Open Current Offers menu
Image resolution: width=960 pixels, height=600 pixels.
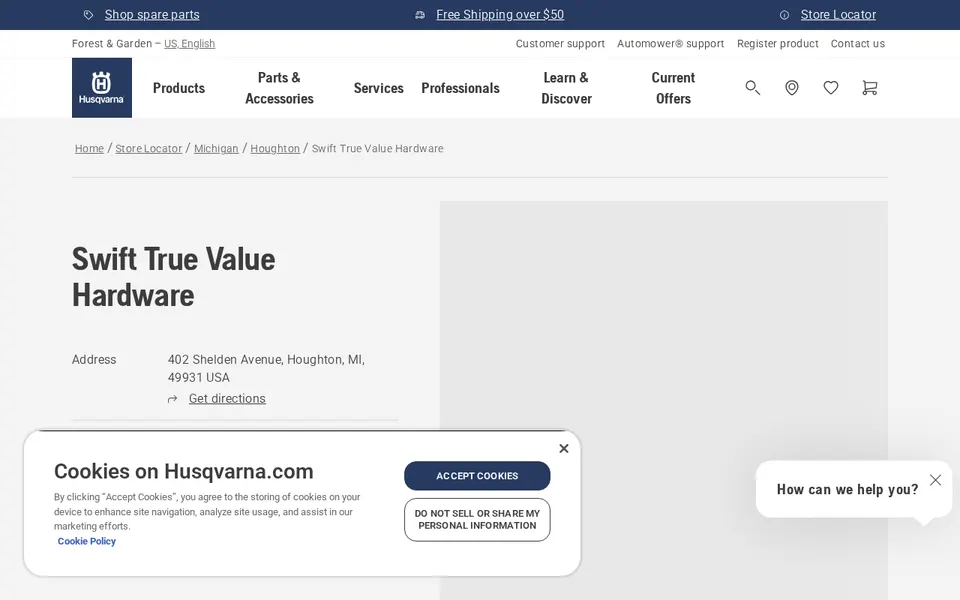(x=673, y=88)
